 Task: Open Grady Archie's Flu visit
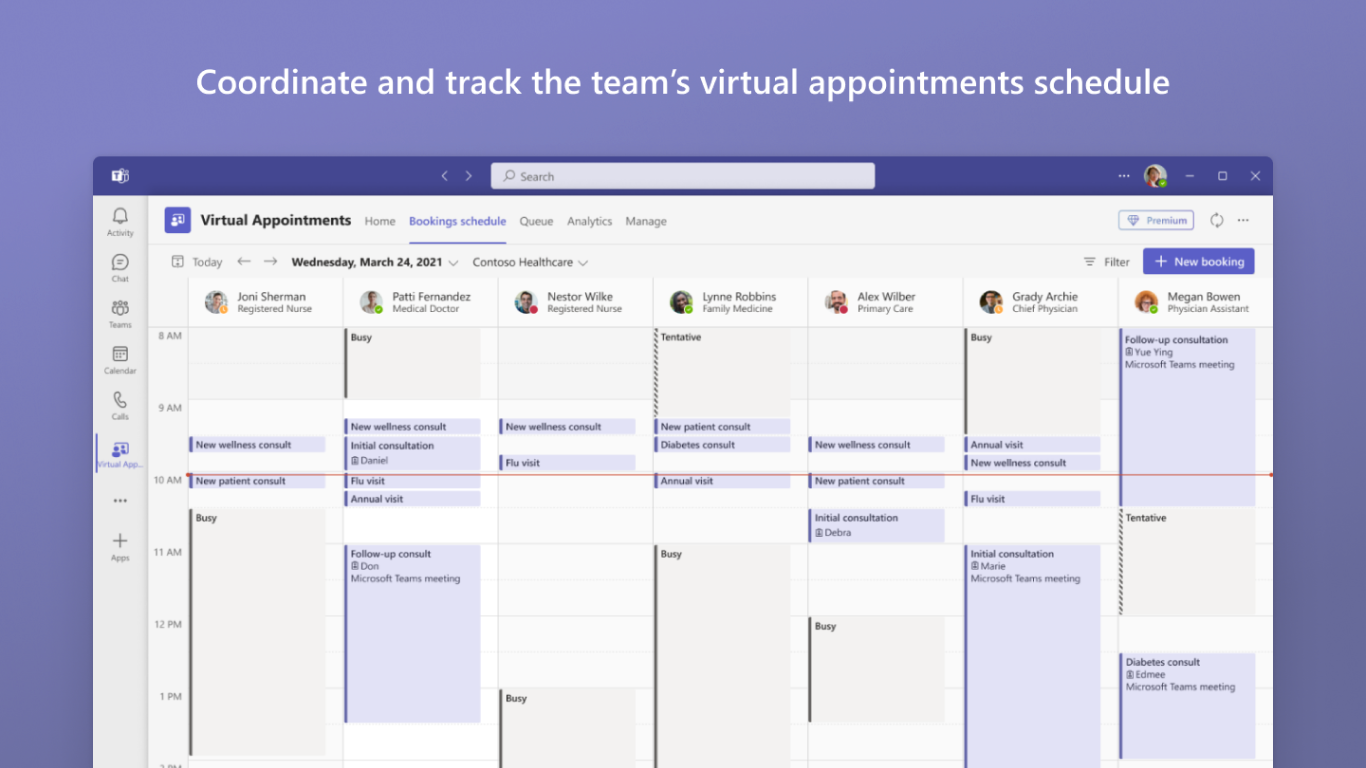[x=1032, y=499]
